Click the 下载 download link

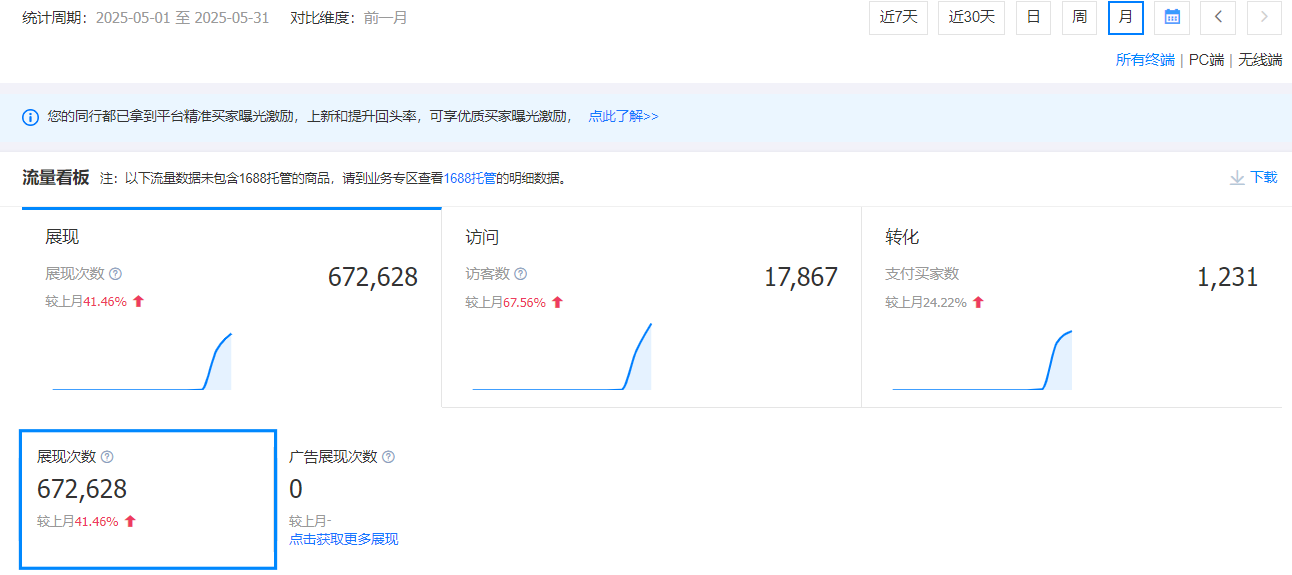coord(1264,178)
